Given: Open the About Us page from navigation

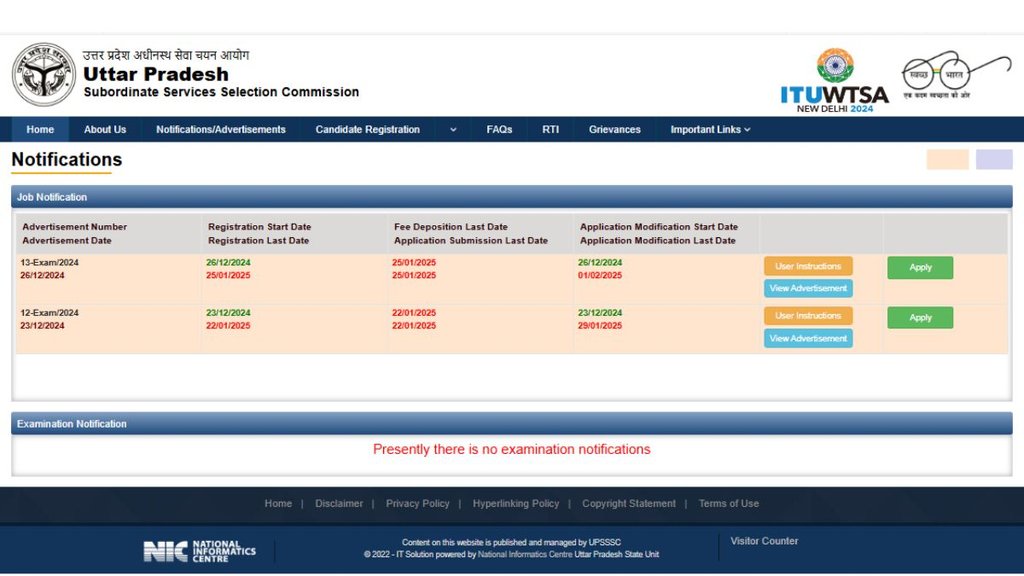Looking at the screenshot, I should (x=105, y=129).
